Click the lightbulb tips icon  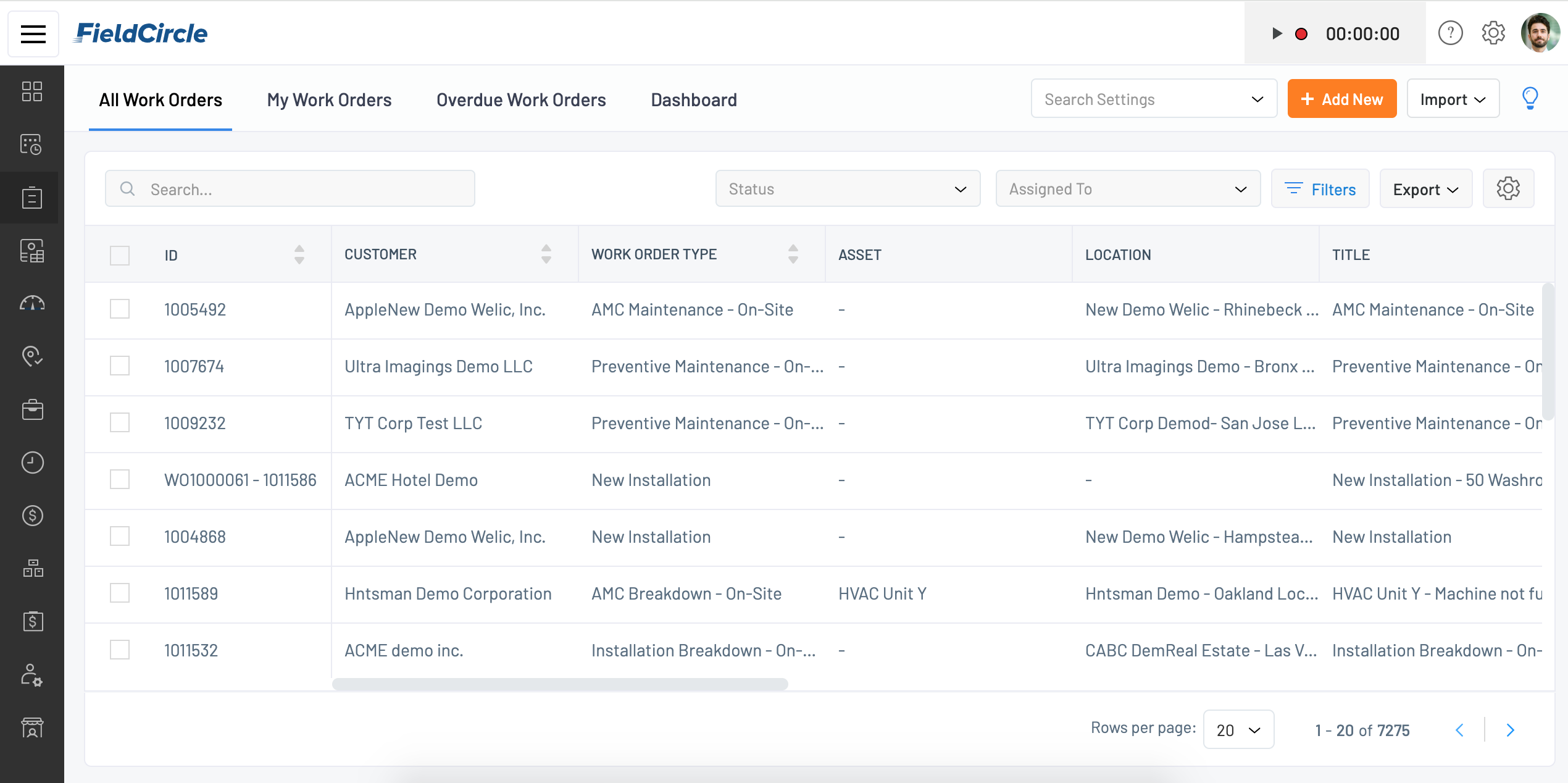pos(1530,99)
